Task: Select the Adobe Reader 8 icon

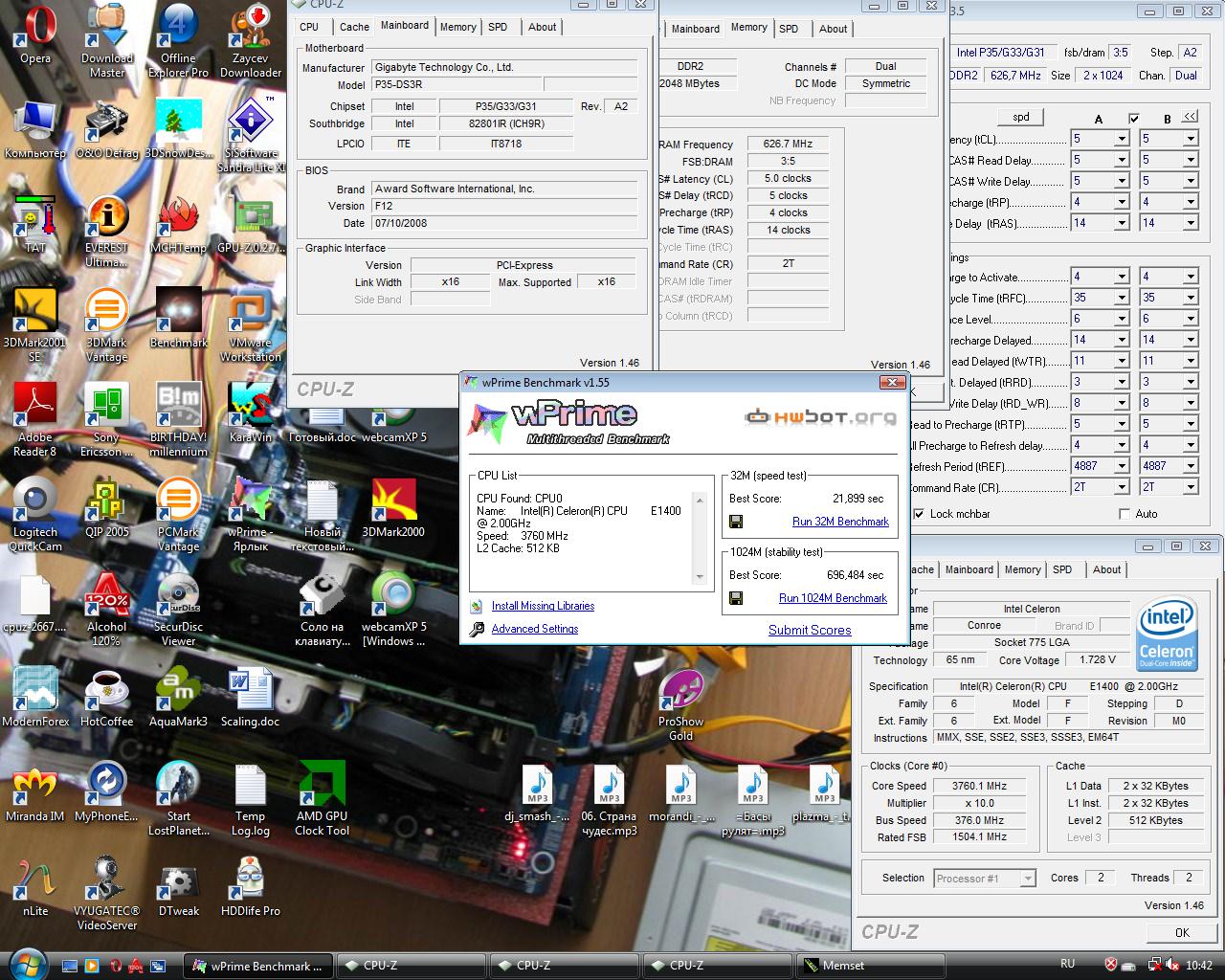Action: click(x=35, y=420)
